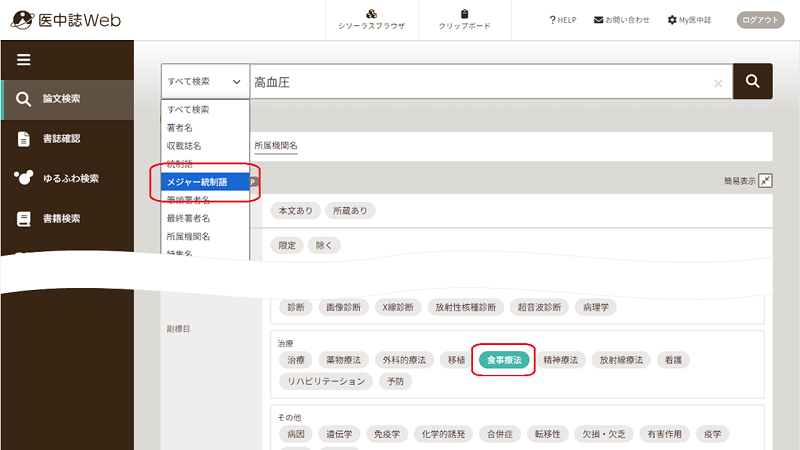Toggle the 限定 option
The height and width of the screenshot is (450, 800).
287,245
